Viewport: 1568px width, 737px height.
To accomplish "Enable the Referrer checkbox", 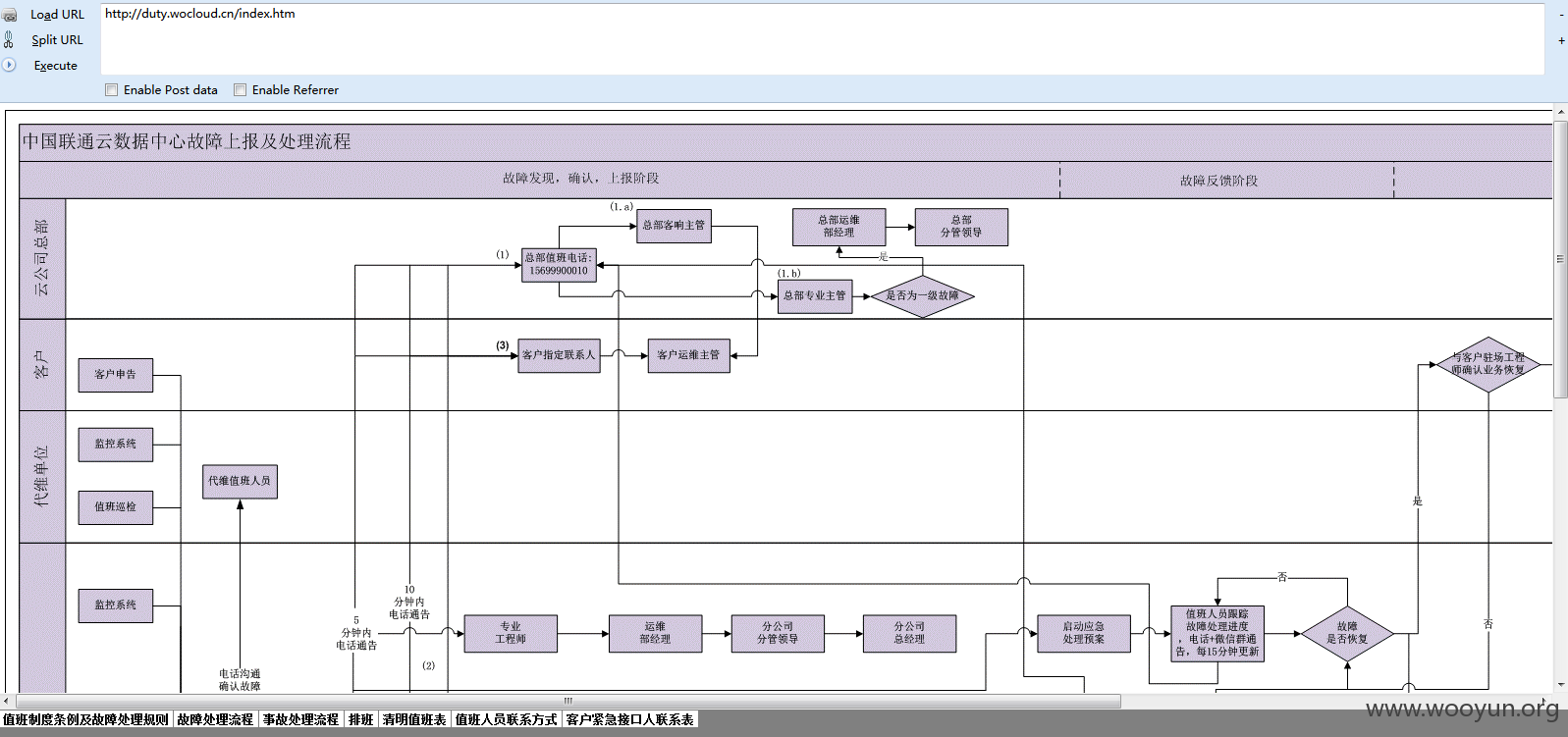I will tap(240, 90).
